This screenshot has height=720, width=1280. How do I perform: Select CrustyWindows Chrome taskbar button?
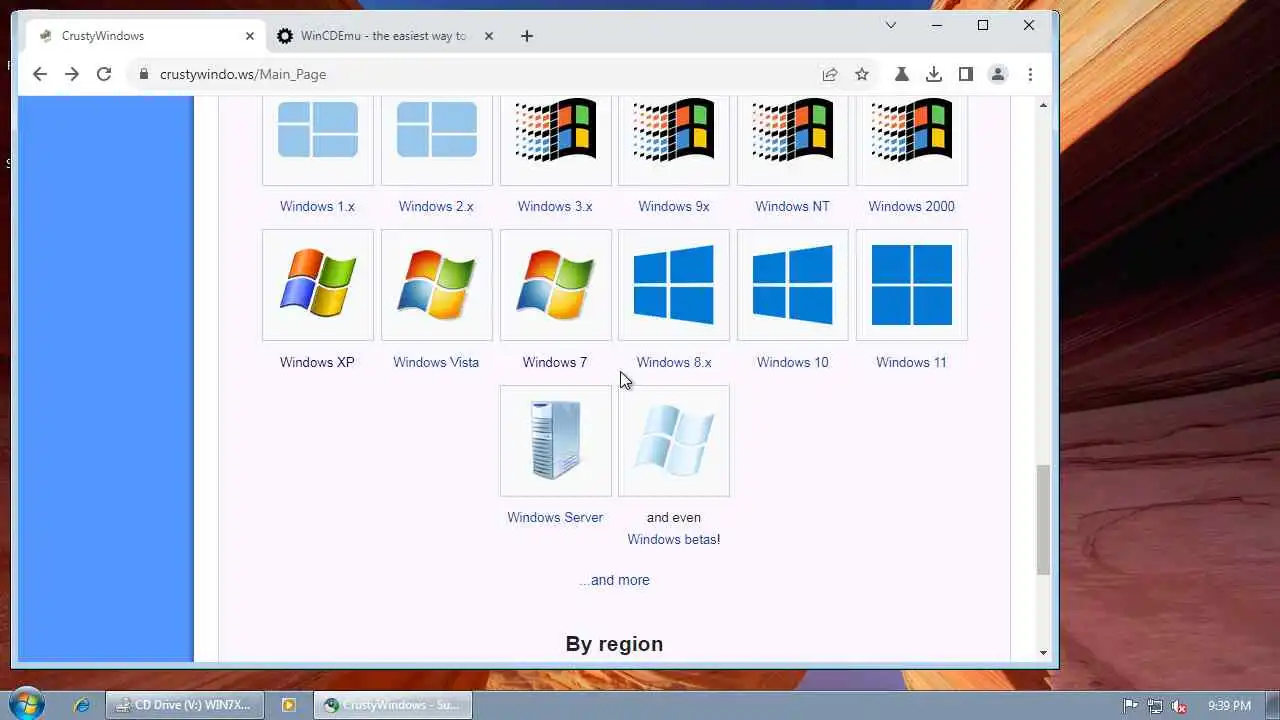(x=393, y=705)
